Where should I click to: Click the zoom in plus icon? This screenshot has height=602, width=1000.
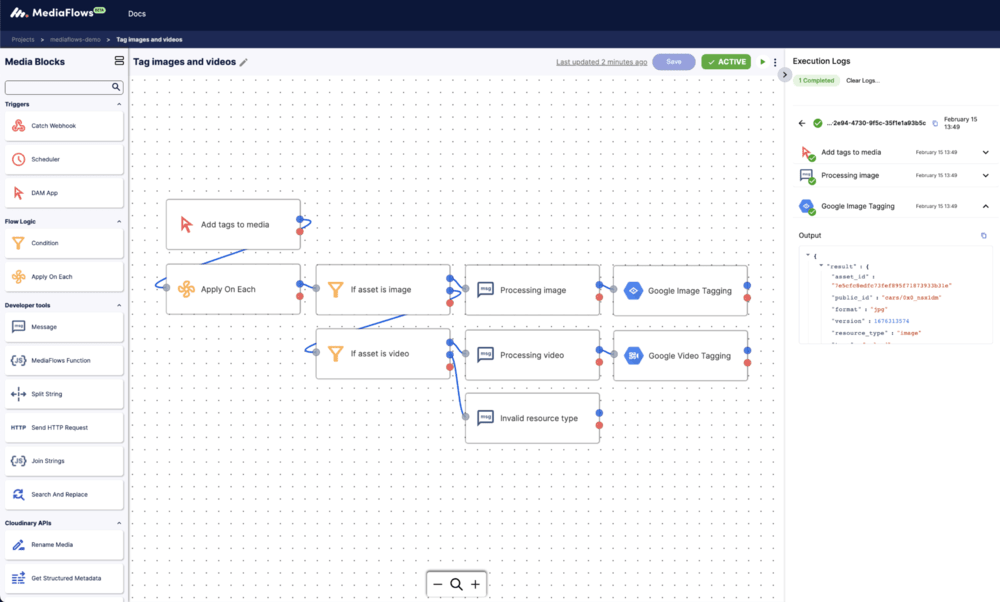475,584
